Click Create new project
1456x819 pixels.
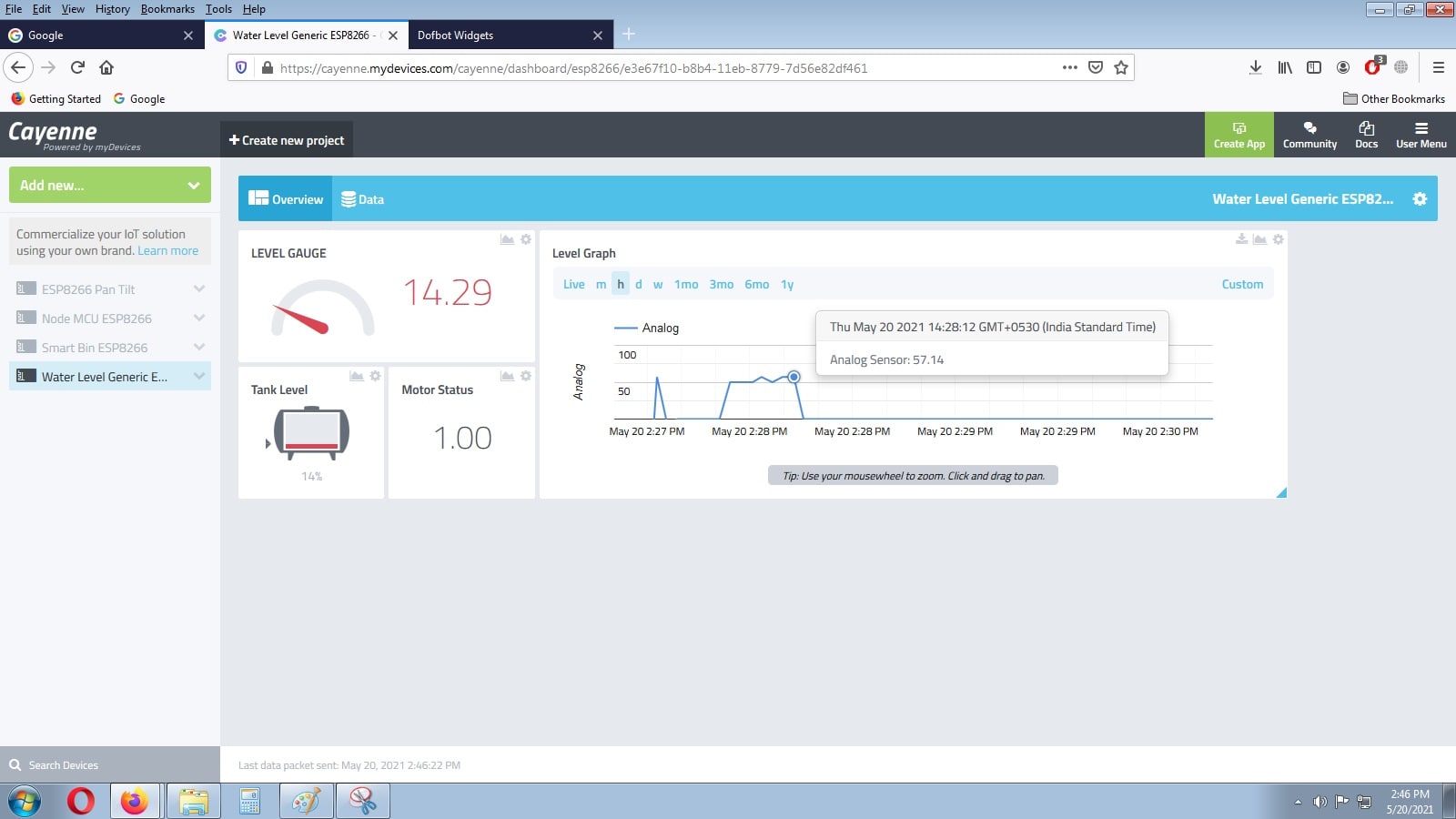pos(287,139)
